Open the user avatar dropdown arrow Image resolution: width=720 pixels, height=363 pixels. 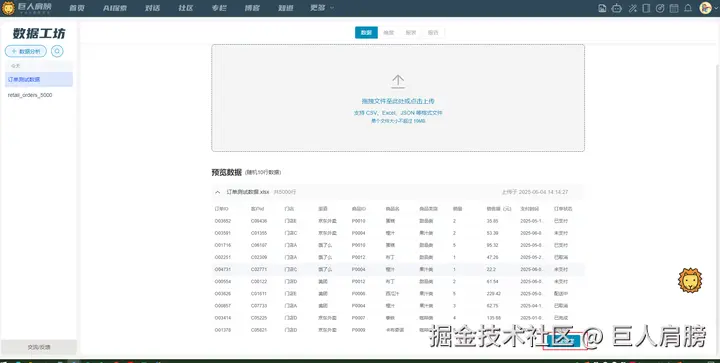coord(715,8)
